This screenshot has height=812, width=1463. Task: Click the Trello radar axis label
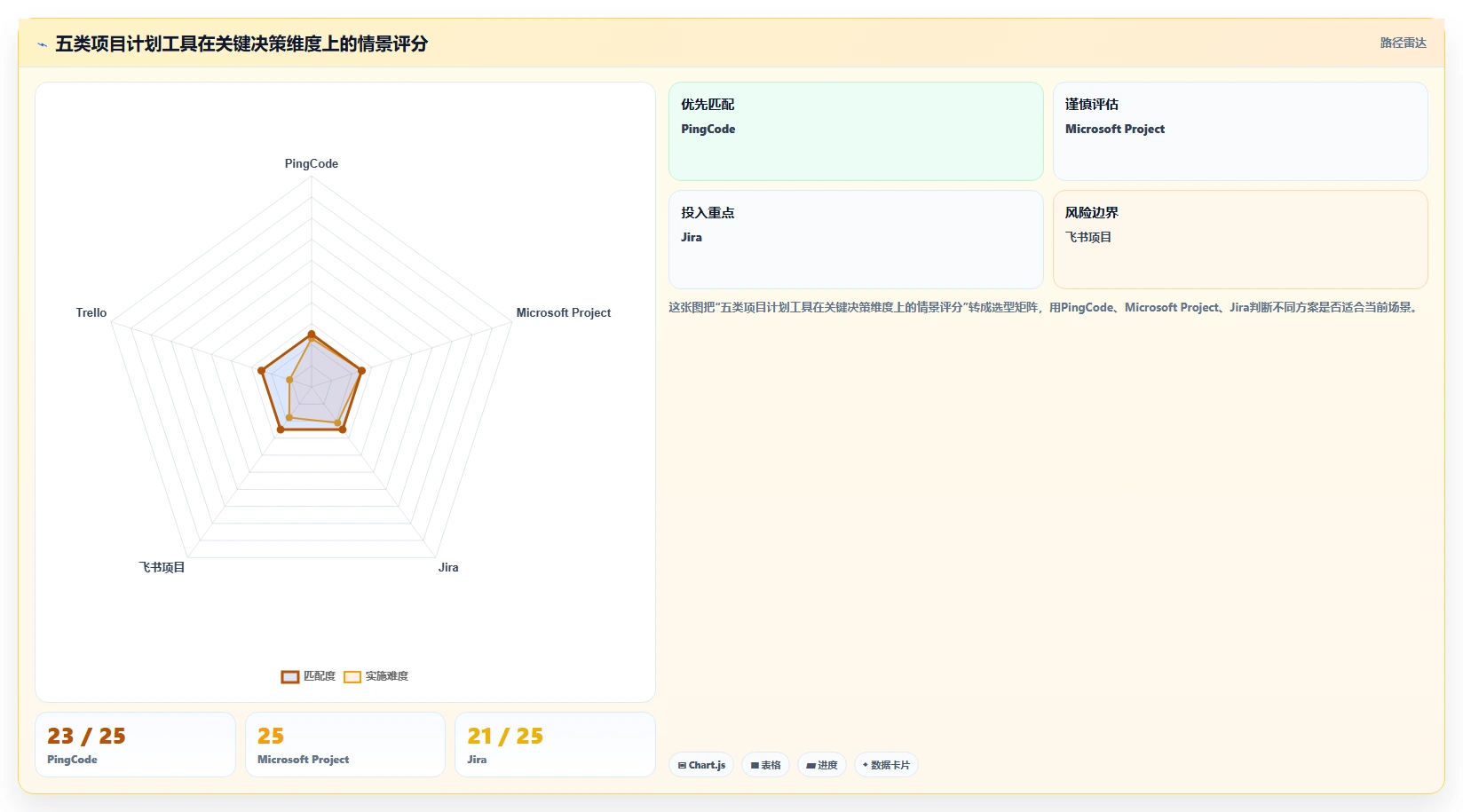91,312
